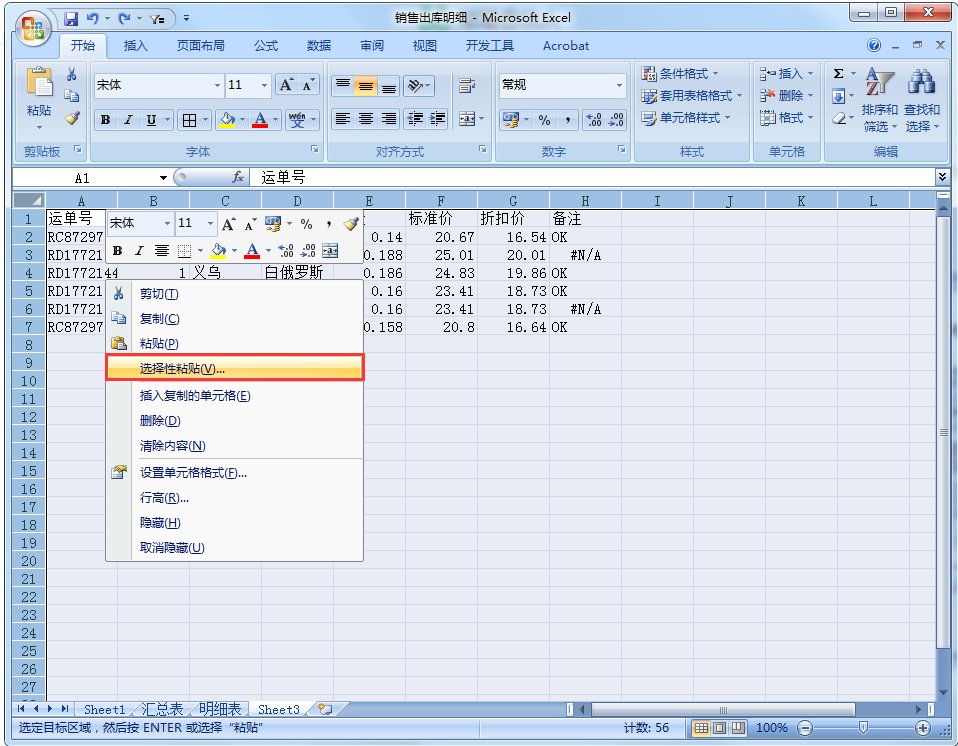The height and width of the screenshot is (746, 958).
Task: Toggle underline formatting in the ribbon
Action: [x=152, y=120]
